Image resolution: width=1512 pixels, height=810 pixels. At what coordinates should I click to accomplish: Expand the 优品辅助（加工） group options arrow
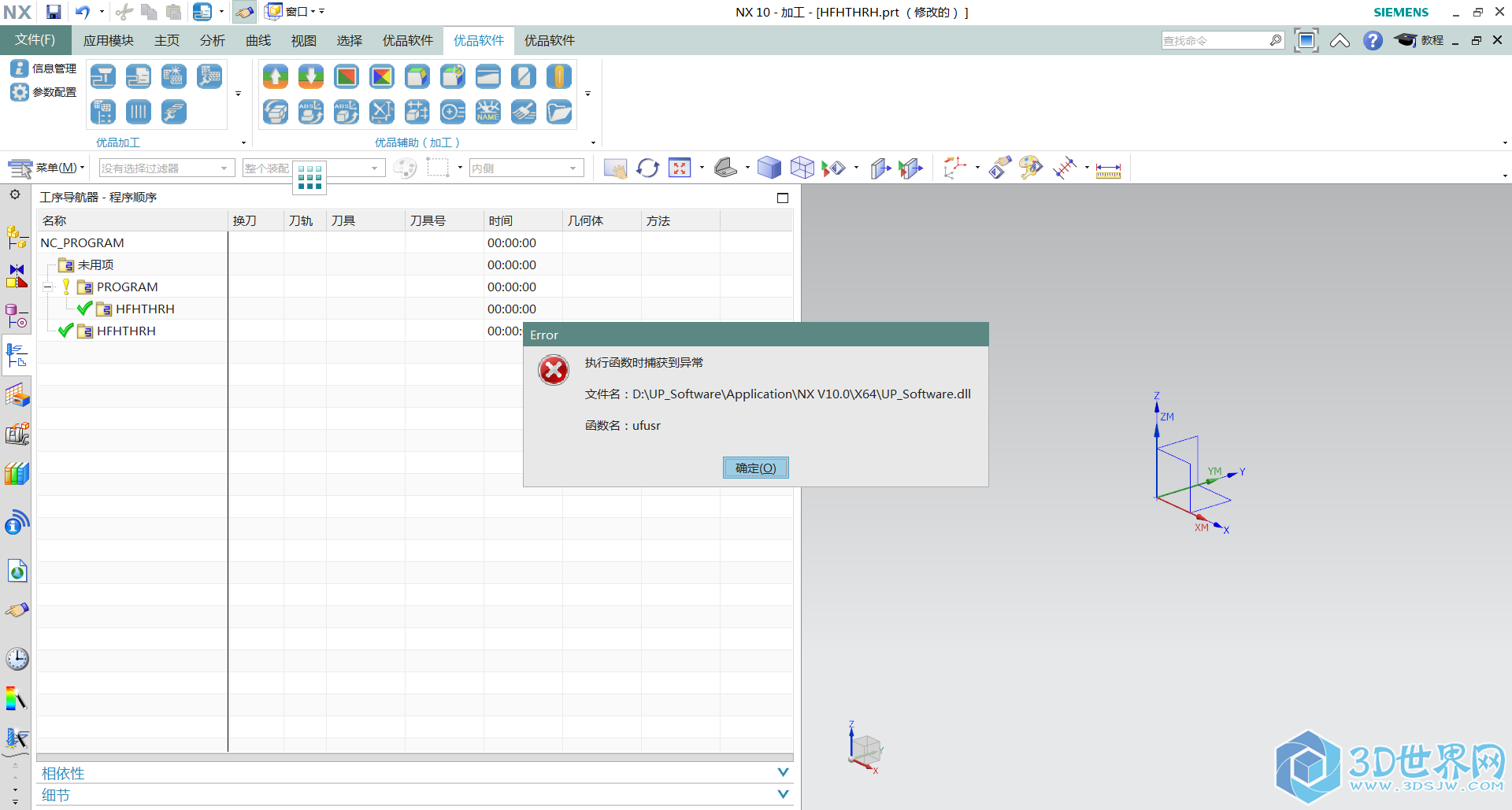[x=593, y=142]
